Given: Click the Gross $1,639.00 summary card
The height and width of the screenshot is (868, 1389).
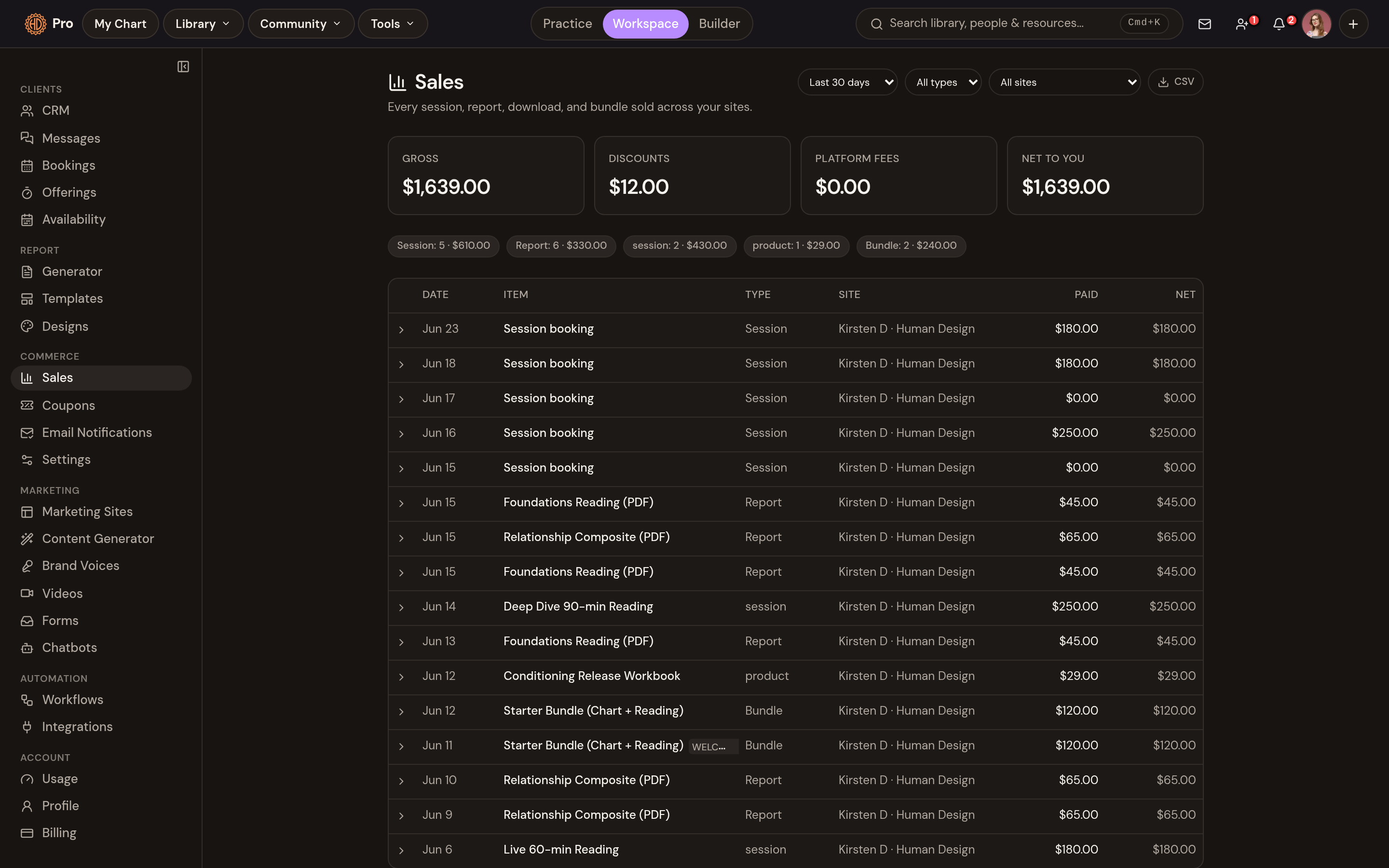Looking at the screenshot, I should click(x=486, y=176).
